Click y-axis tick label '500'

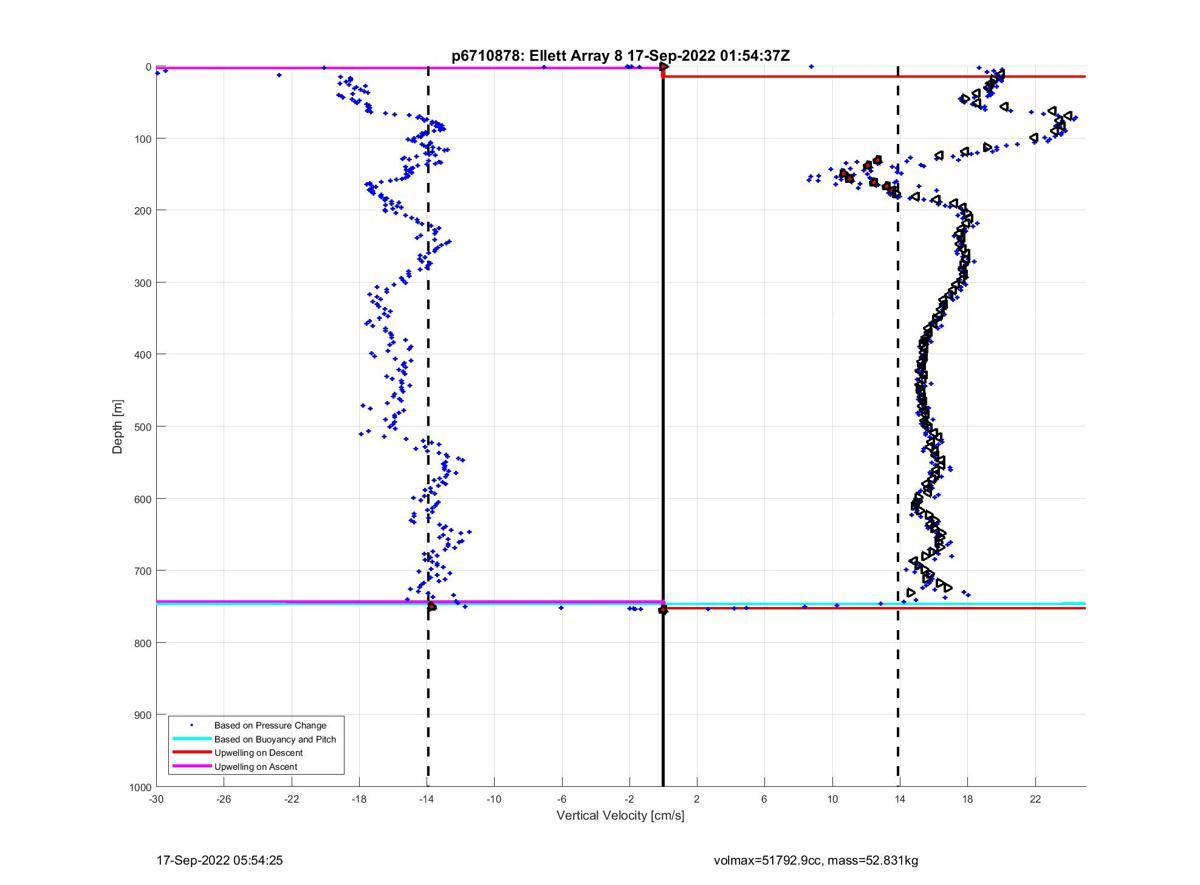[x=141, y=427]
